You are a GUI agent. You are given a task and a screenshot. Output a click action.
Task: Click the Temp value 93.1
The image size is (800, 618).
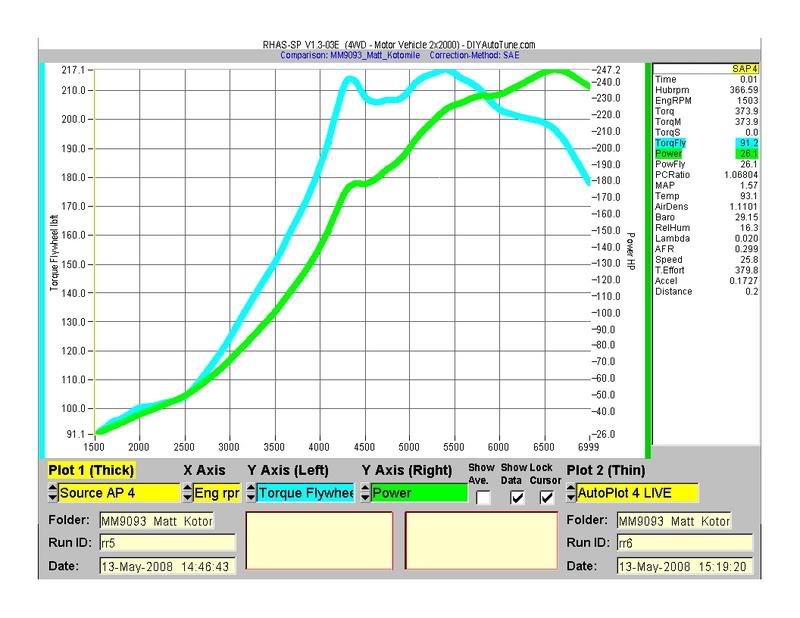[x=749, y=196]
